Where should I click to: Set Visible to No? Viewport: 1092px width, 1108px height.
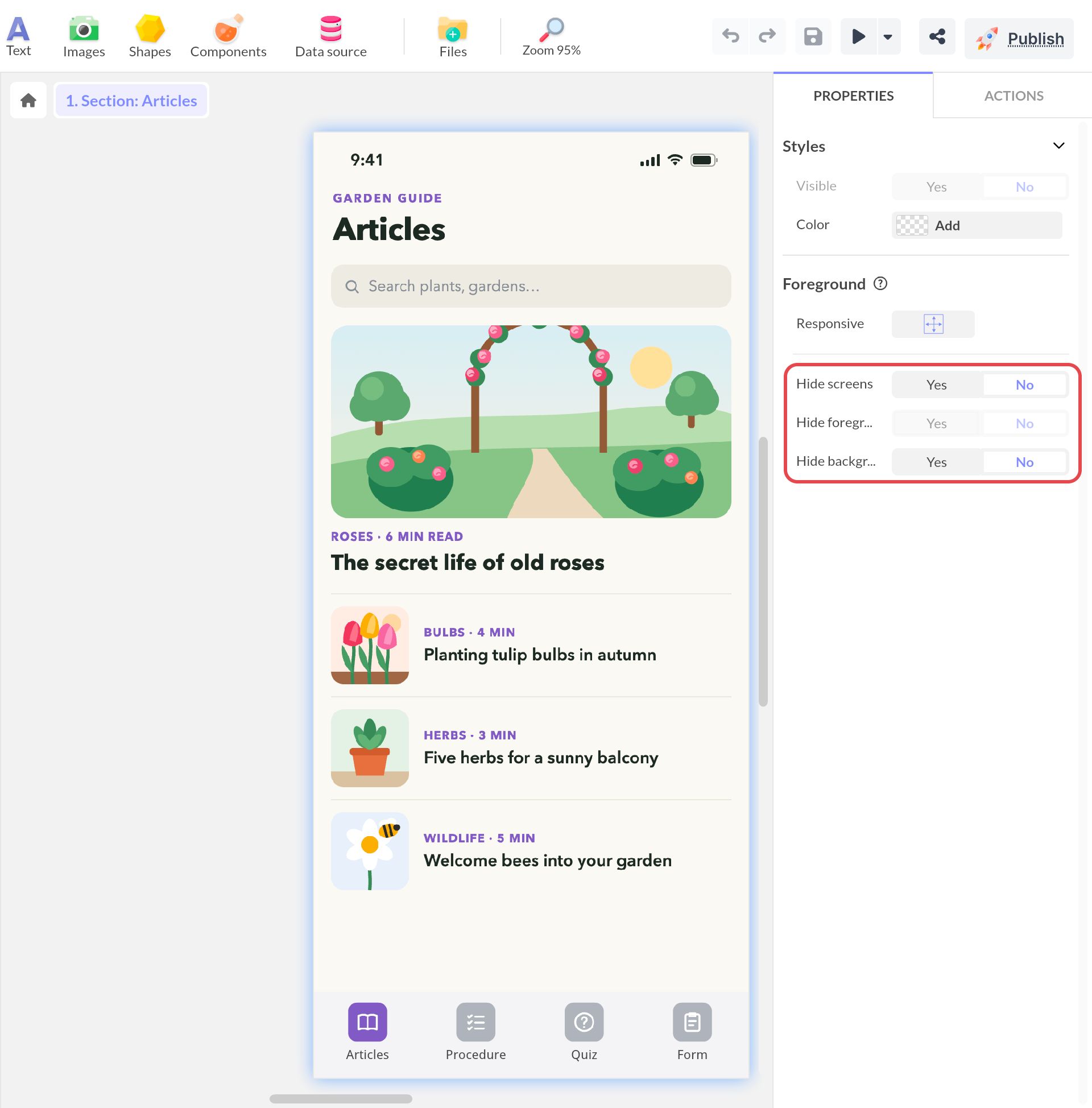pos(1024,187)
